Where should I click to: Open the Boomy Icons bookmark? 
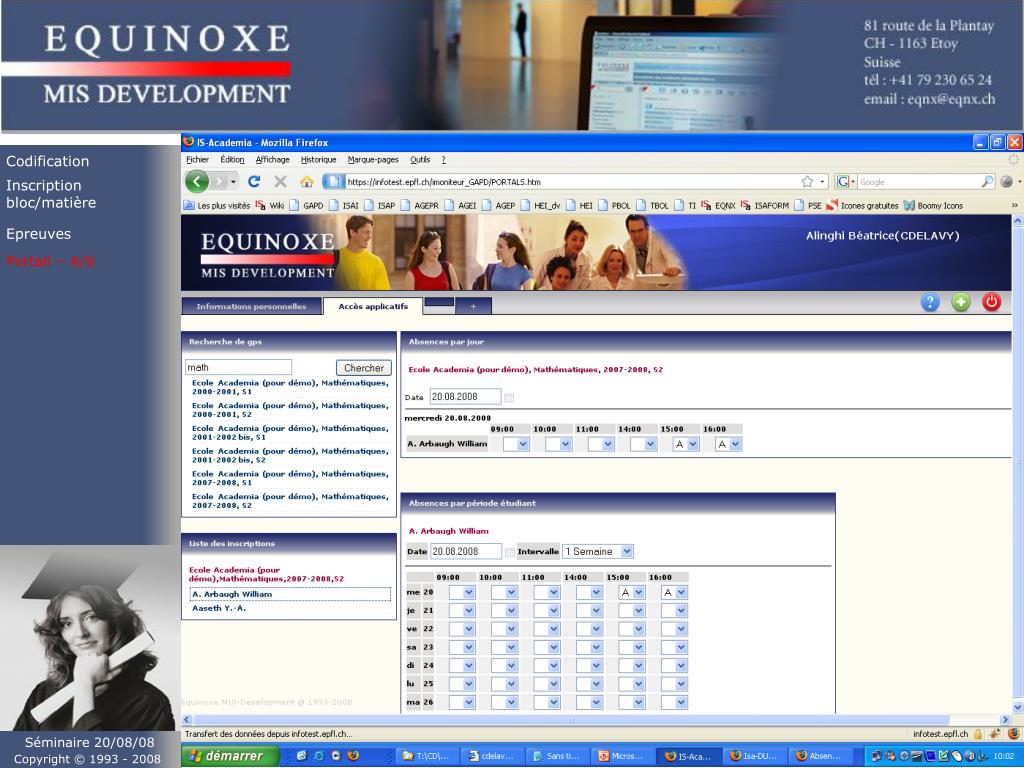tap(933, 205)
